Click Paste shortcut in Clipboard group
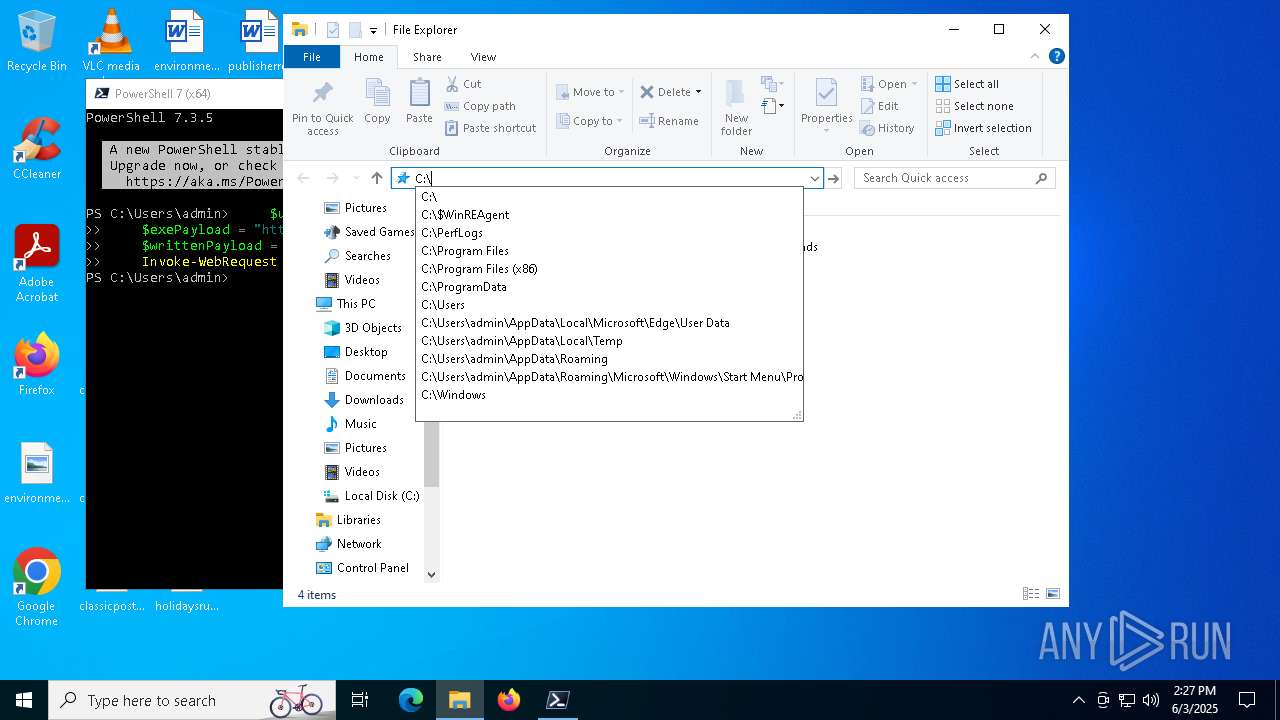 tap(490, 128)
